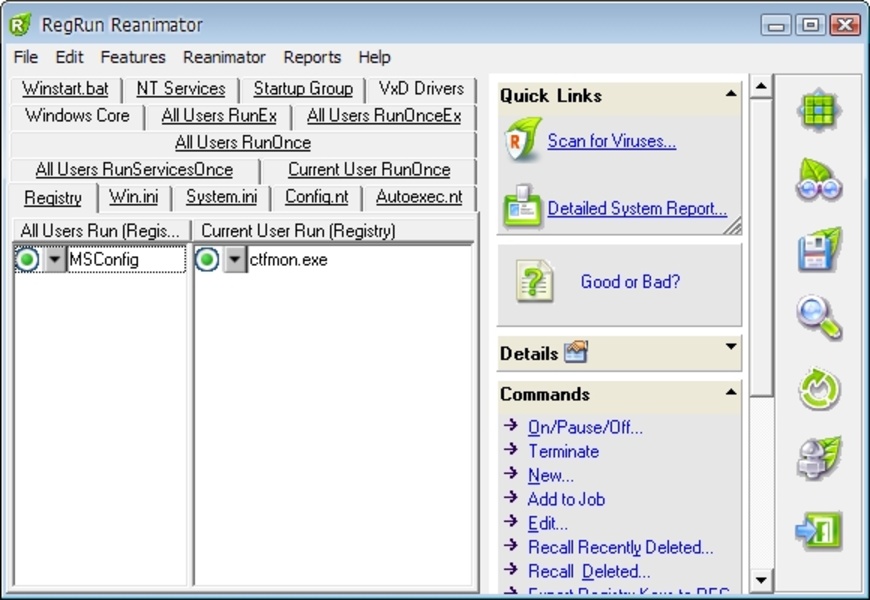The image size is (870, 600).
Task: Click the Edit... command link
Action: tap(548, 523)
